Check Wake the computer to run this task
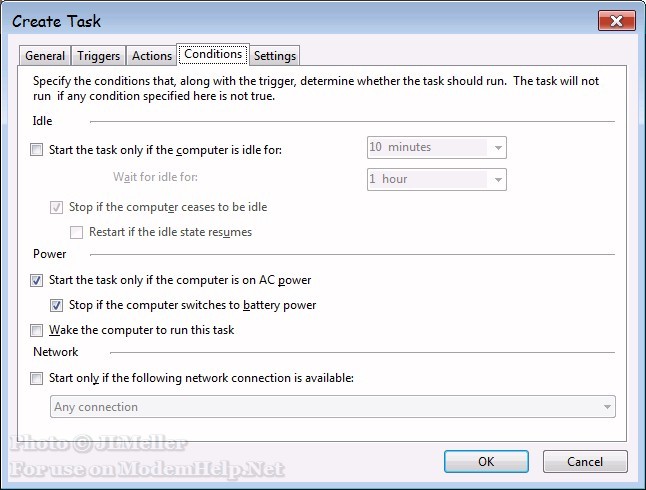 [36, 330]
